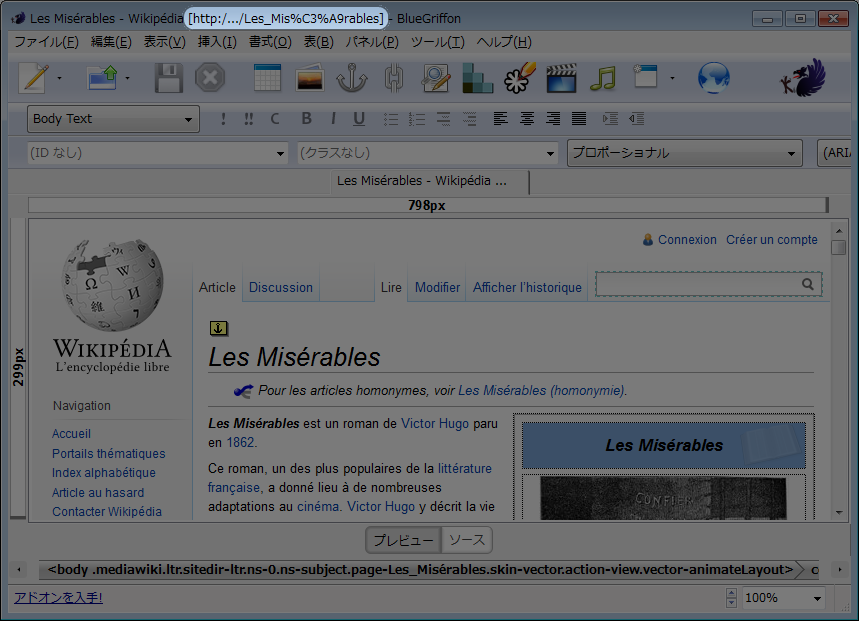
Task: Click the form window icon
Action: click(645, 77)
